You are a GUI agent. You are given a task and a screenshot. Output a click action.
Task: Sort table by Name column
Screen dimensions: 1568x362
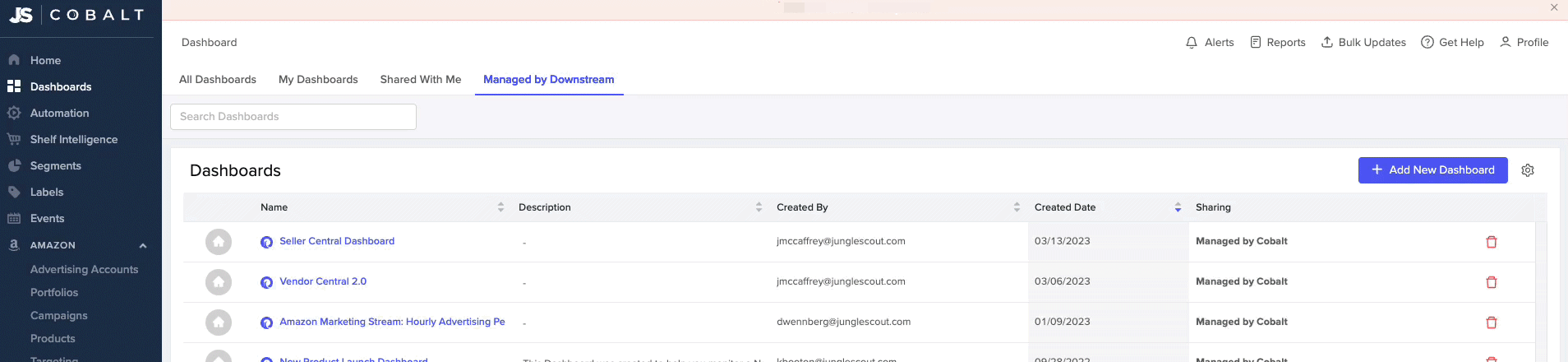click(500, 207)
